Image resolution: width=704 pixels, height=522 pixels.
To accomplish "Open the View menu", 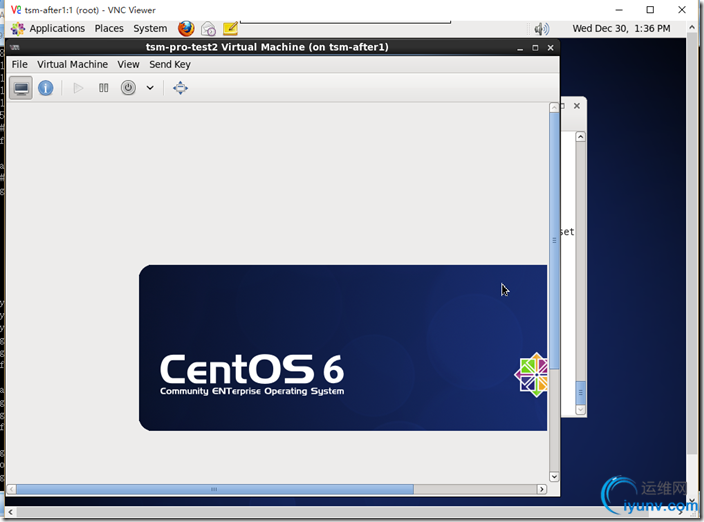I will pyautogui.click(x=128, y=64).
